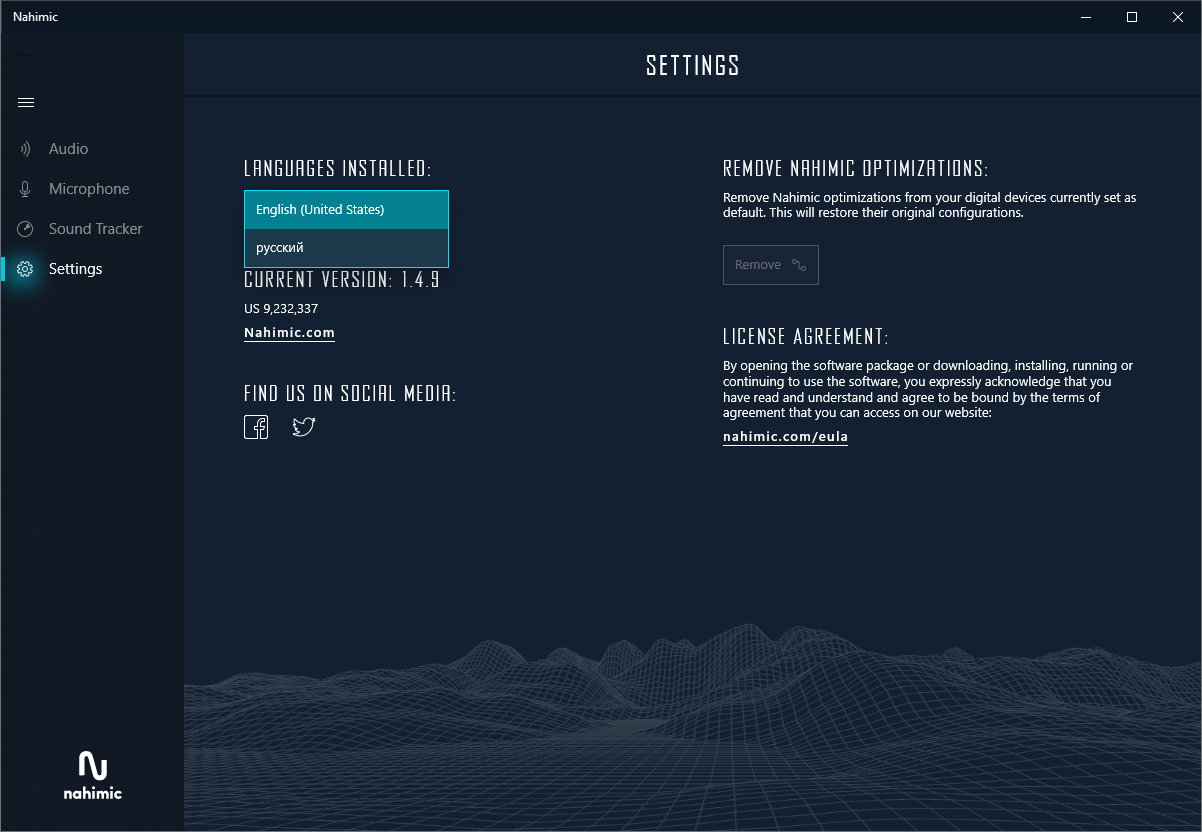Open Nahimic Facebook page icon
Screen dimensions: 1202x832
point(256,427)
